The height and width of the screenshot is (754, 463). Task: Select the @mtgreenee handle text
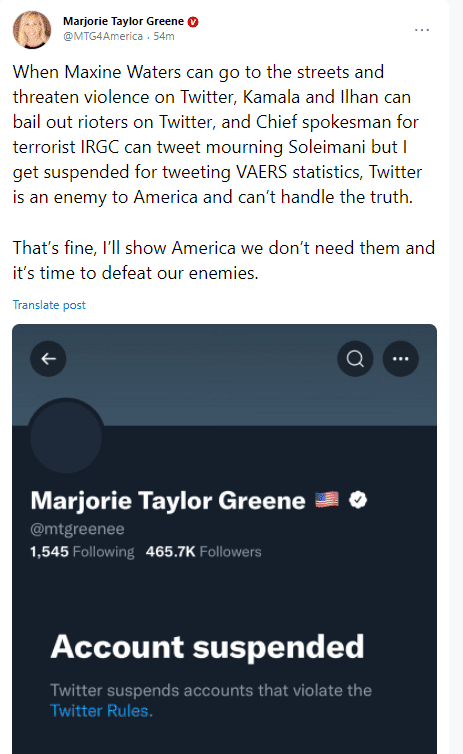77,529
